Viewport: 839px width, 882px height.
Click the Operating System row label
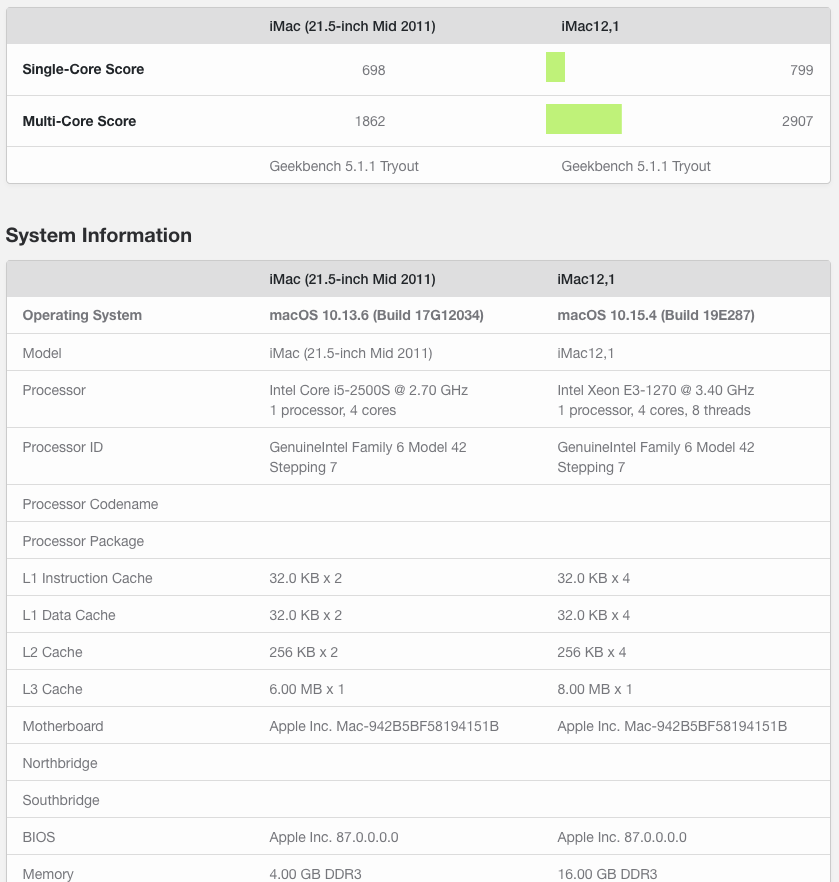tap(82, 315)
